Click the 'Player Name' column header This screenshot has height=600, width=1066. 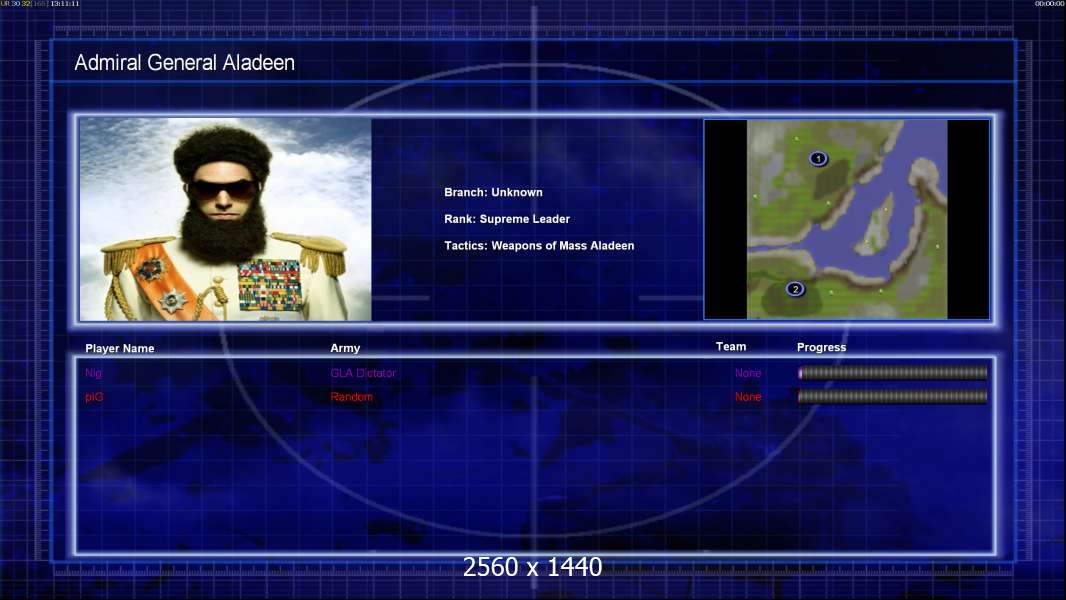[x=120, y=349]
